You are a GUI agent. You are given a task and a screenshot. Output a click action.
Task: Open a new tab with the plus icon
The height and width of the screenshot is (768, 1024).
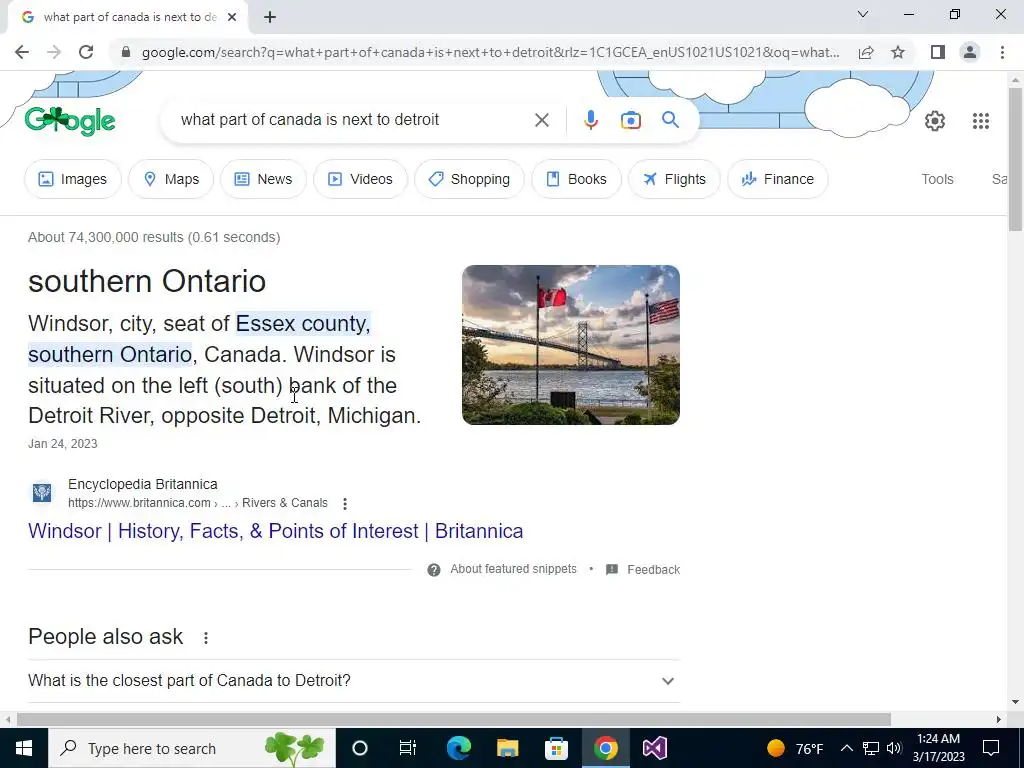click(x=270, y=18)
